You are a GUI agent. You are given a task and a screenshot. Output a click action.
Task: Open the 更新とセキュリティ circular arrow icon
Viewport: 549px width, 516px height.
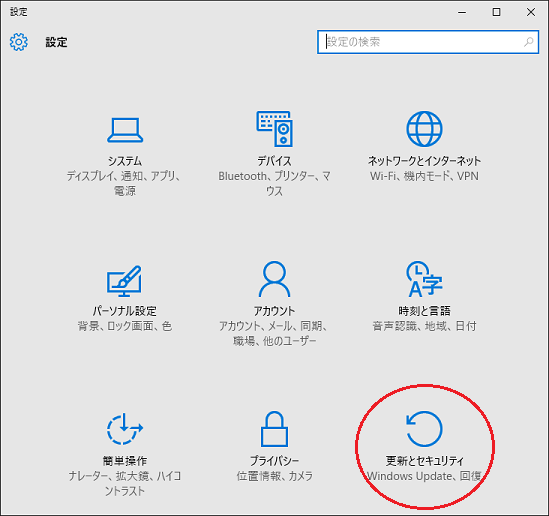(424, 429)
